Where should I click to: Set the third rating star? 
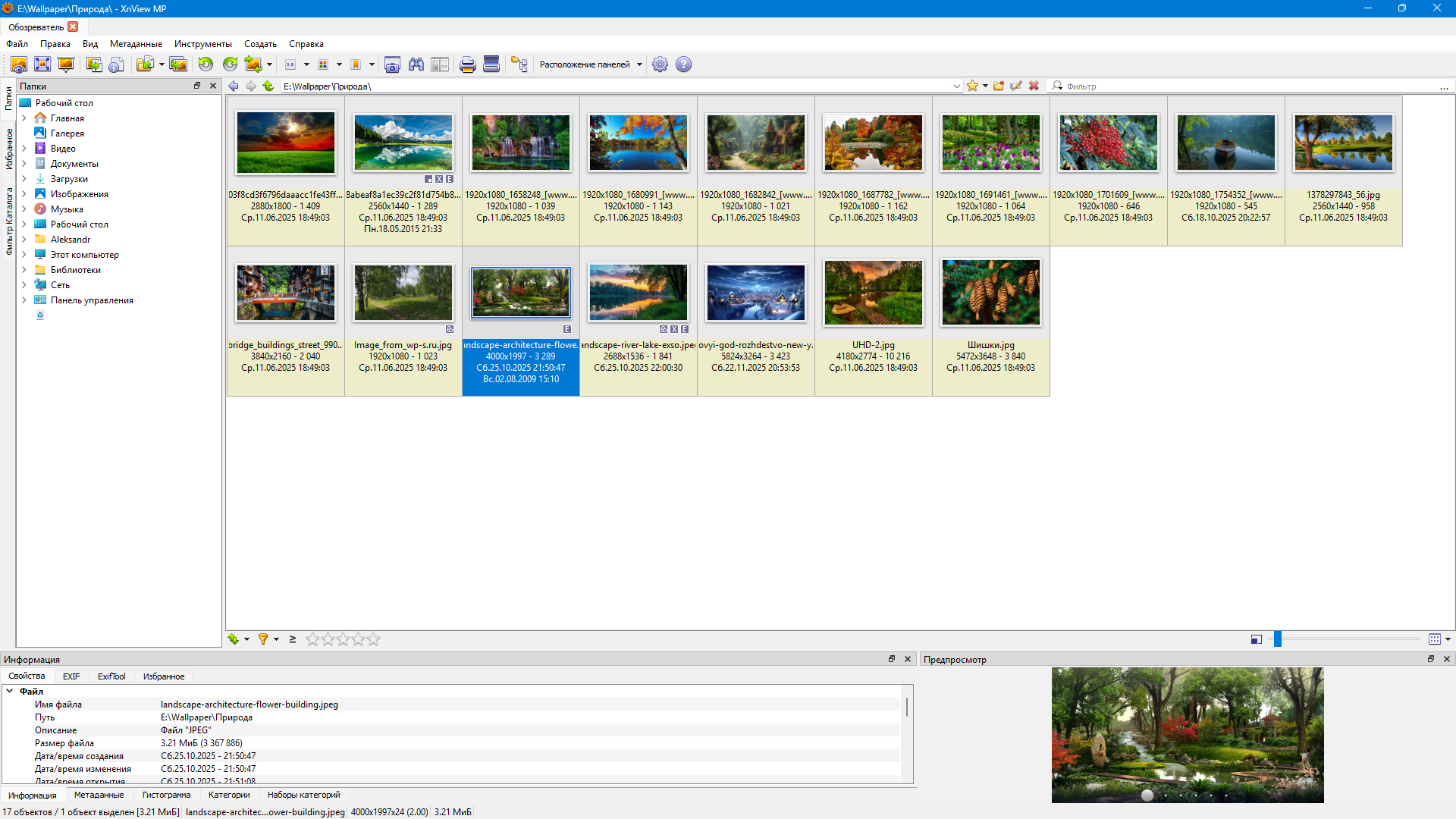(343, 639)
